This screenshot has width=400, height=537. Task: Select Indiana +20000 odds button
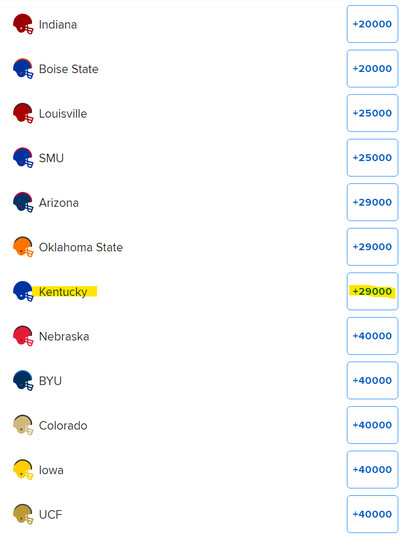point(372,24)
